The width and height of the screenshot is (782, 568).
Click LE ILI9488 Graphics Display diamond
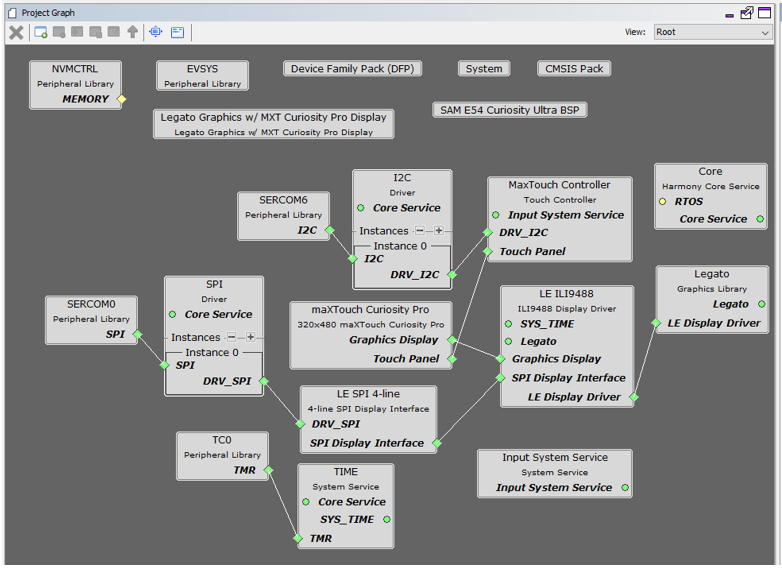[x=500, y=359]
